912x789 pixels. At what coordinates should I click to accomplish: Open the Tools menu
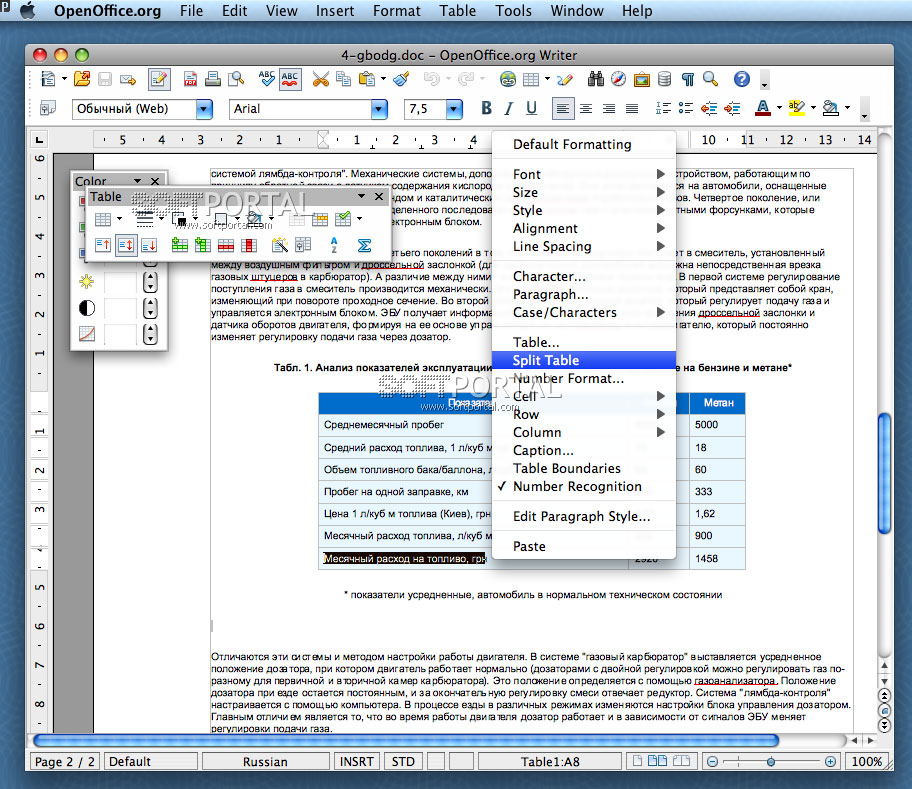coord(513,10)
